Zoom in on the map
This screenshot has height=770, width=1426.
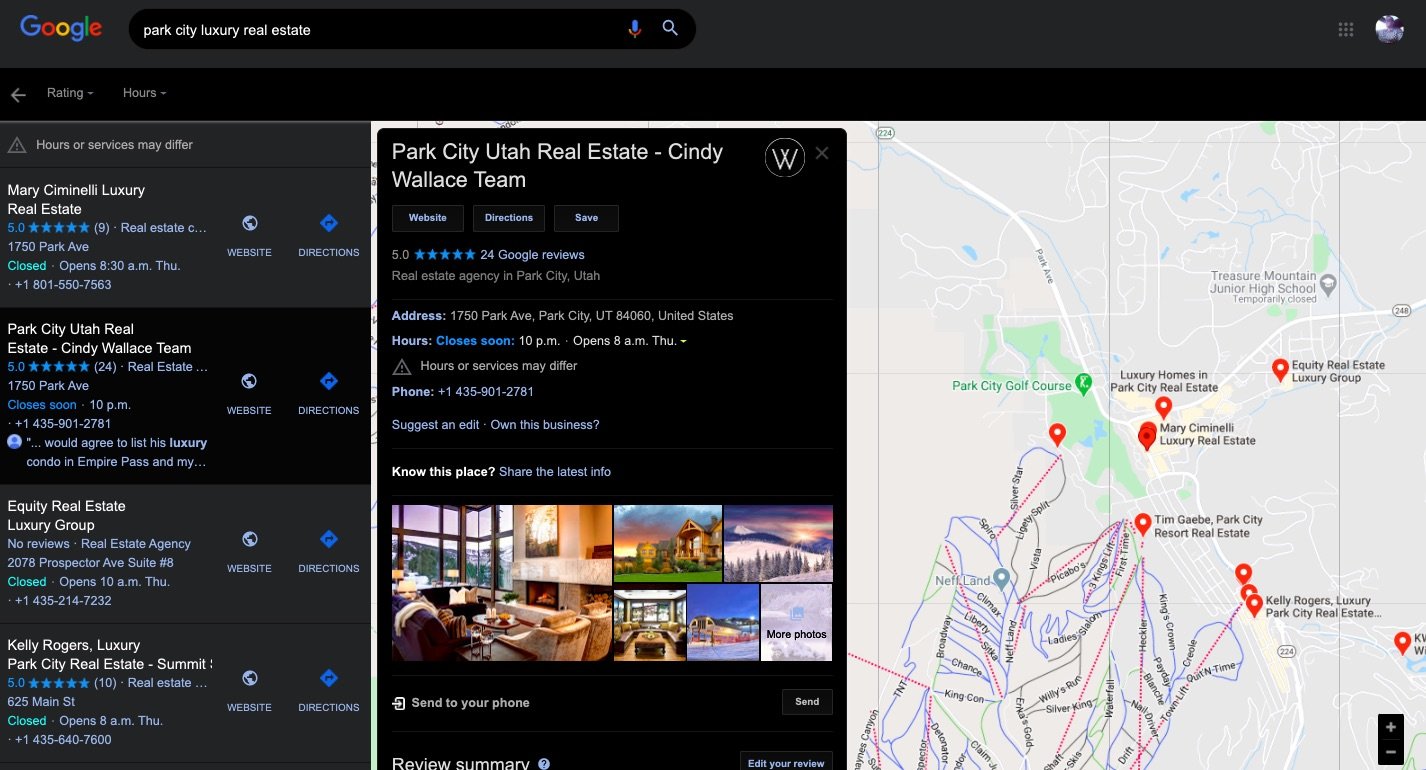1391,727
